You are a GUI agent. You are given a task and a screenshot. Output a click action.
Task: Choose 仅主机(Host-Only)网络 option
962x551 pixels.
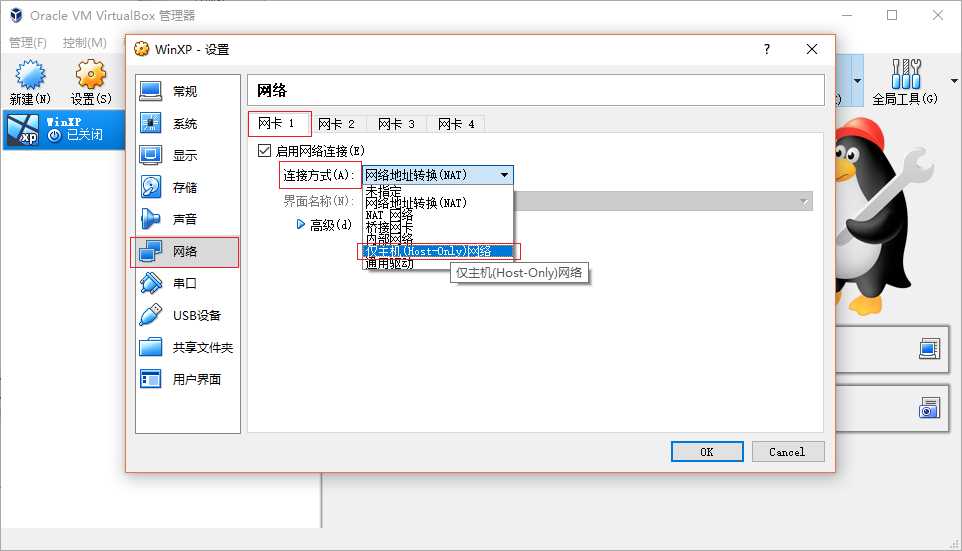(438, 251)
